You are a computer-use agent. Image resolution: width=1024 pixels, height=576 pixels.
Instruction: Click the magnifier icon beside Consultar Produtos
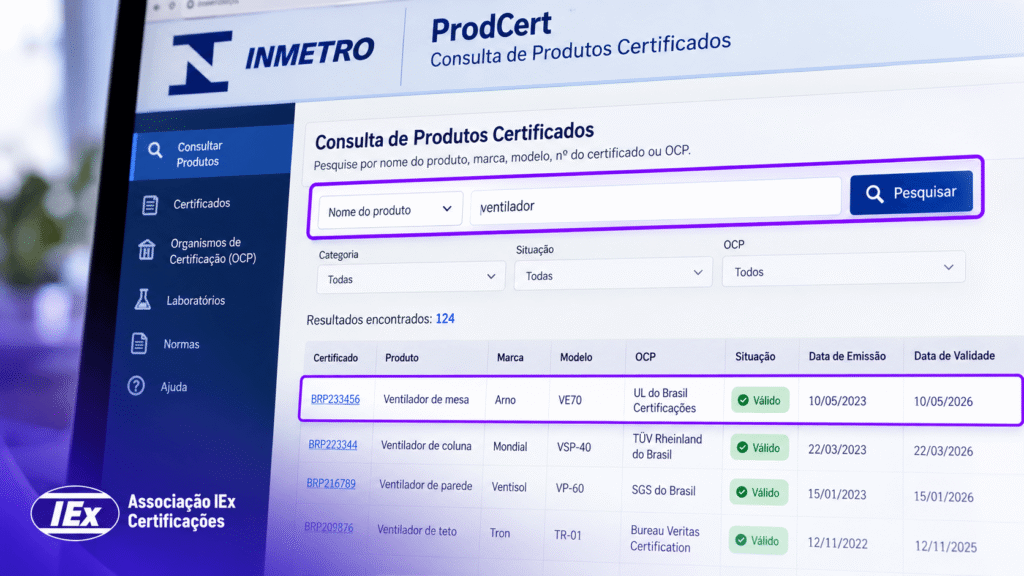click(155, 150)
